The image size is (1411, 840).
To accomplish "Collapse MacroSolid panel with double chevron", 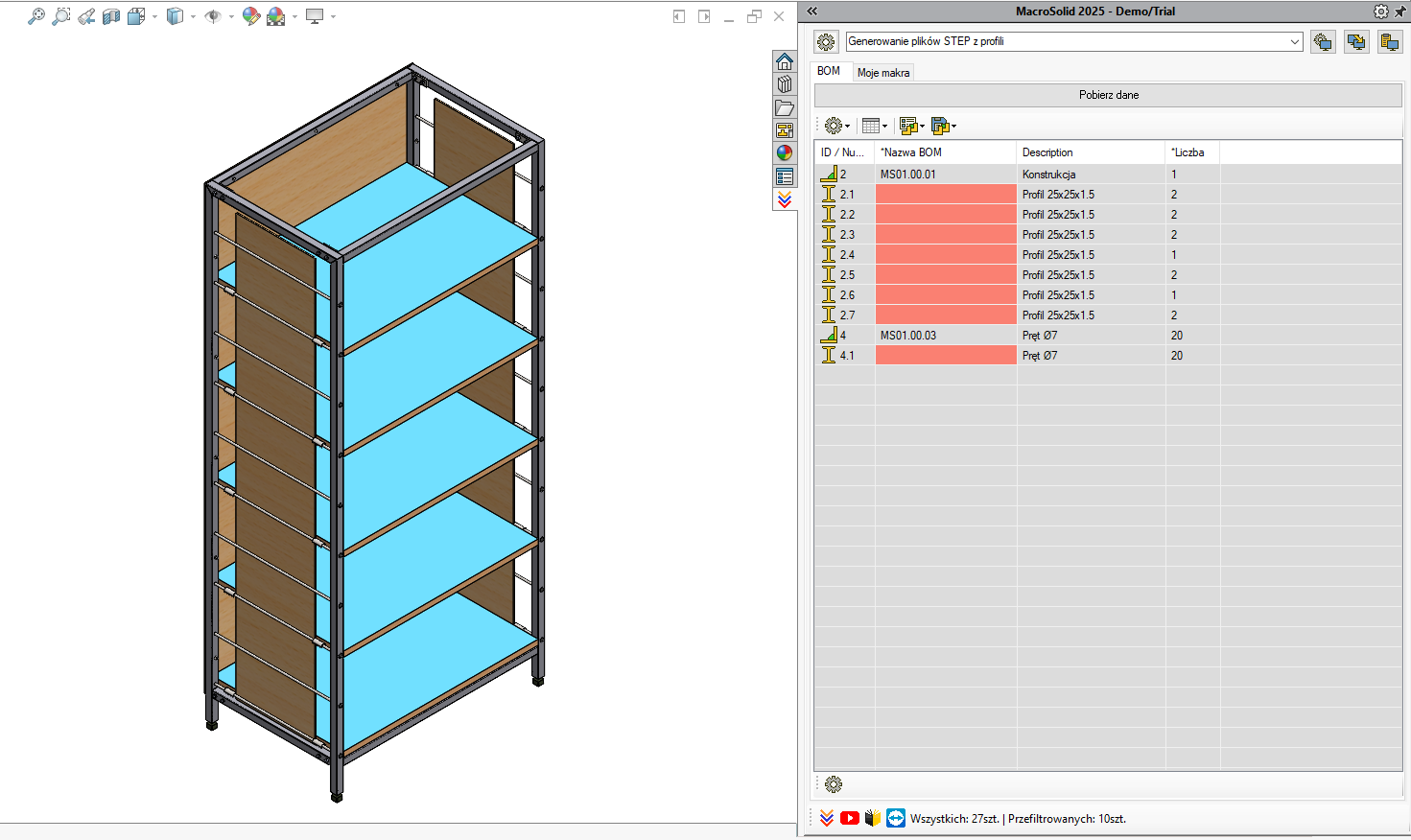I will pos(812,12).
